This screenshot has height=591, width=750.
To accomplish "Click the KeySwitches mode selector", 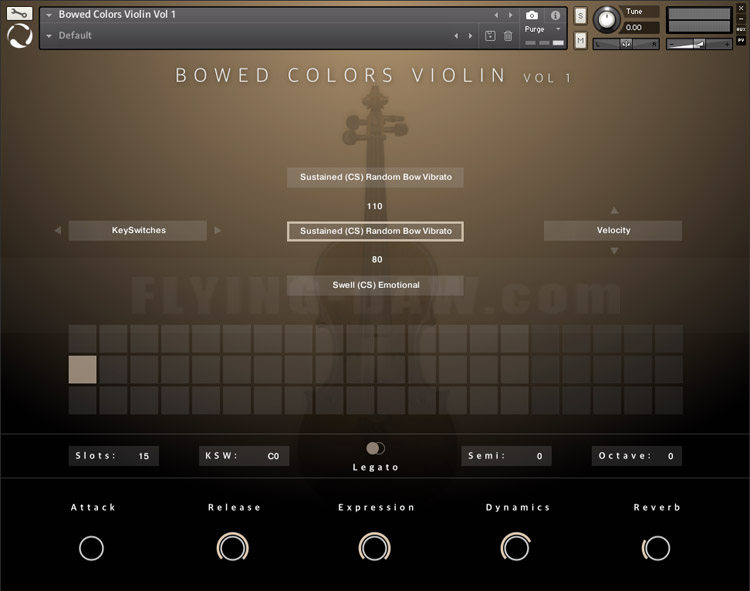I will (138, 230).
